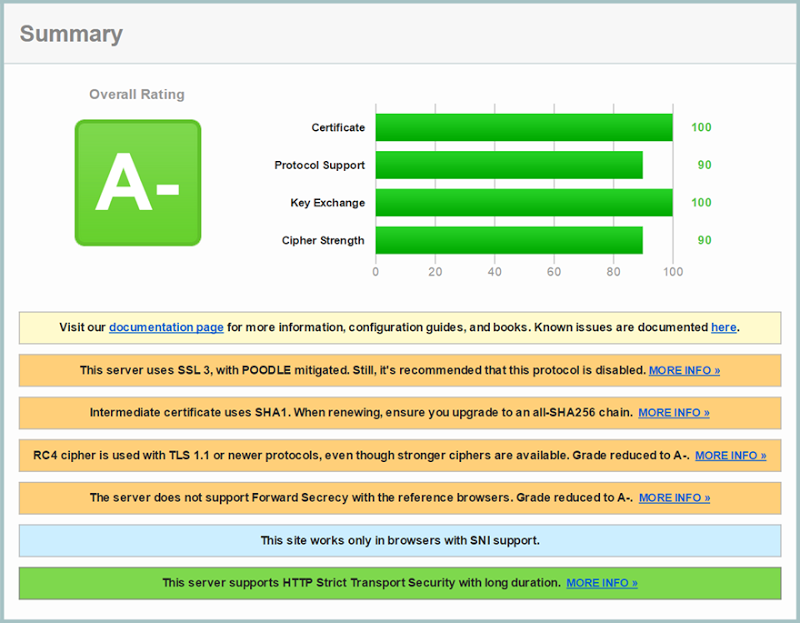800x623 pixels.
Task: Click the green 100 score beside Certificate
Action: 700,127
